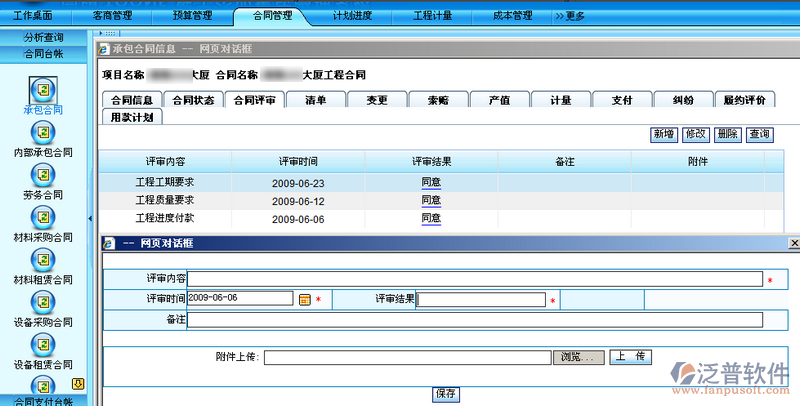The width and height of the screenshot is (800, 406).
Task: Click the 新增 button
Action: (663, 134)
